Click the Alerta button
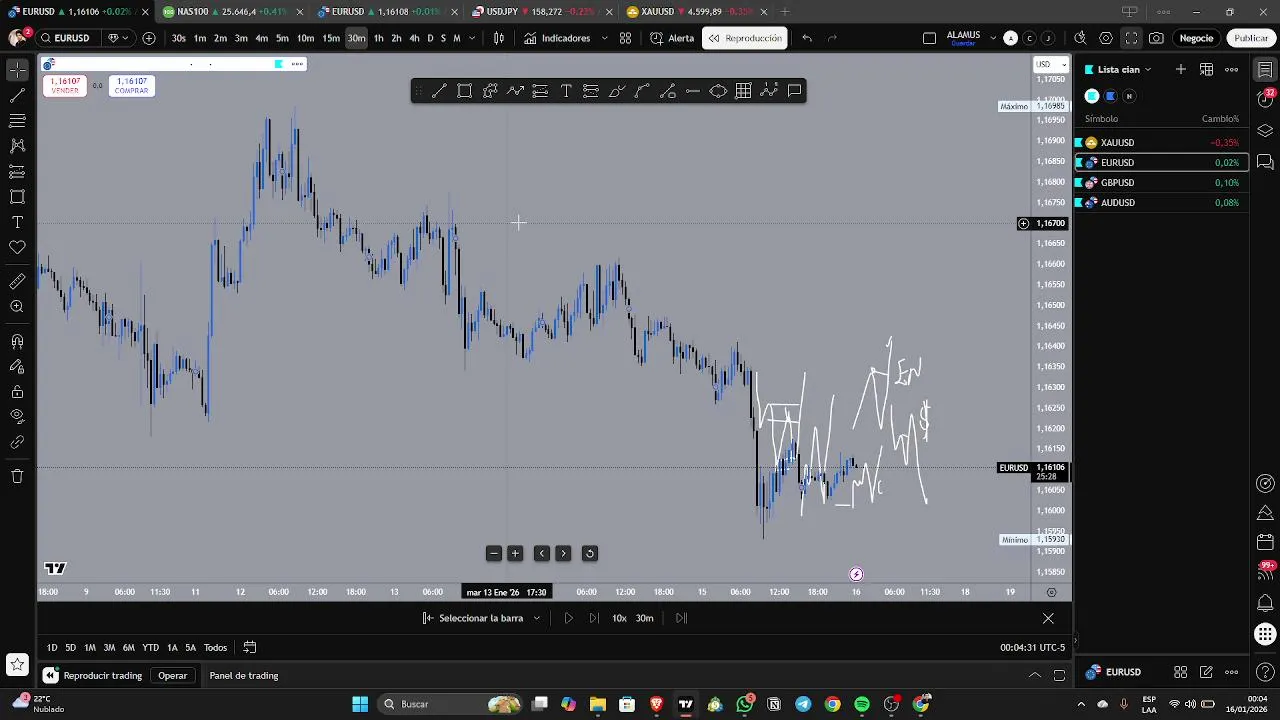1280x720 pixels. [x=672, y=38]
